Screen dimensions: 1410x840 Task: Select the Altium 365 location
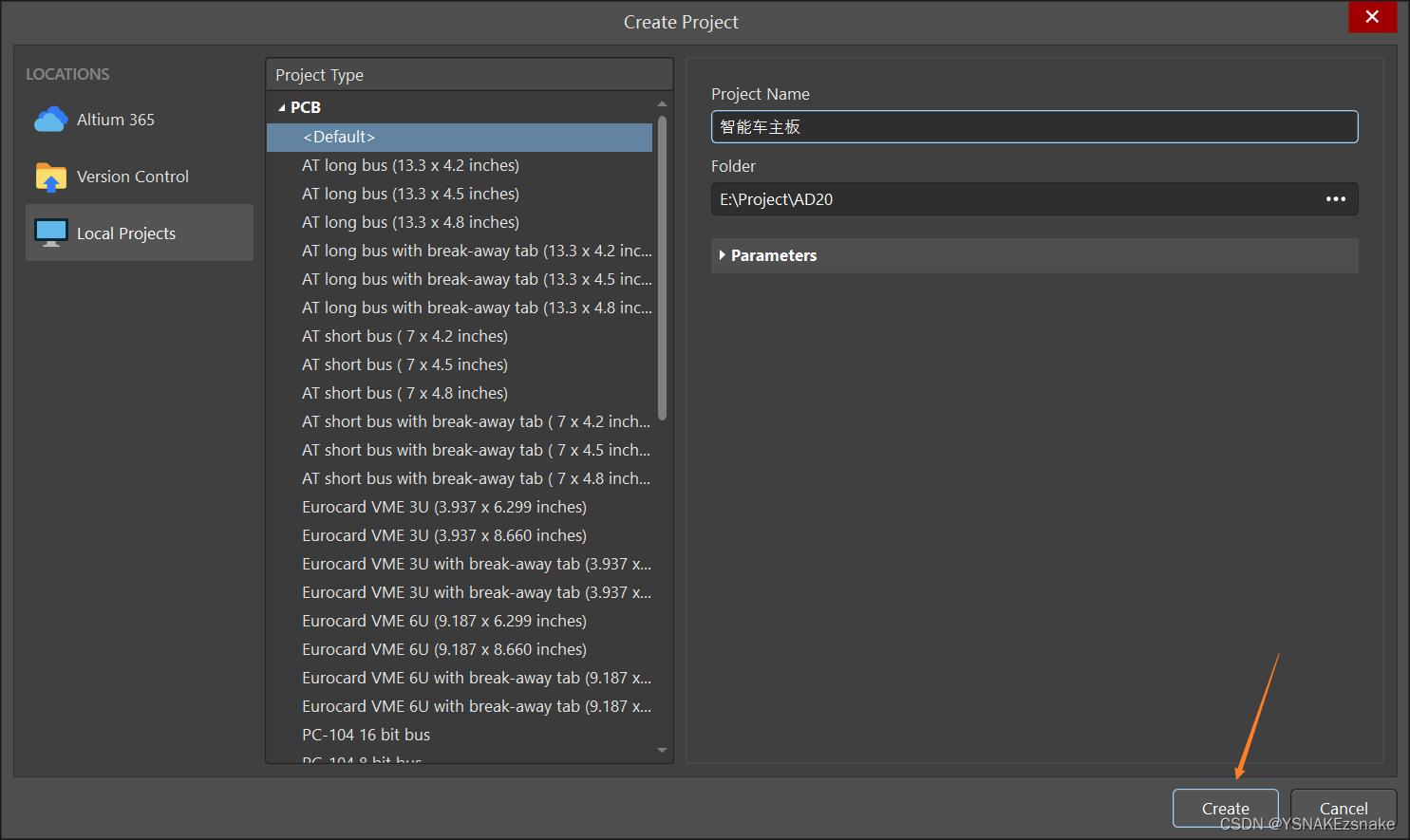(140, 120)
